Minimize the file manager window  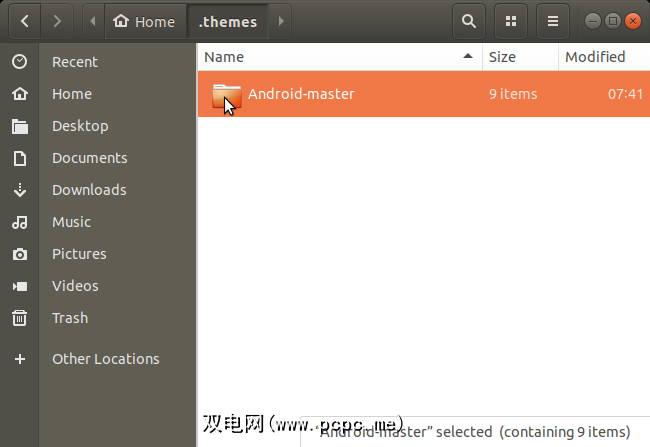click(x=593, y=21)
